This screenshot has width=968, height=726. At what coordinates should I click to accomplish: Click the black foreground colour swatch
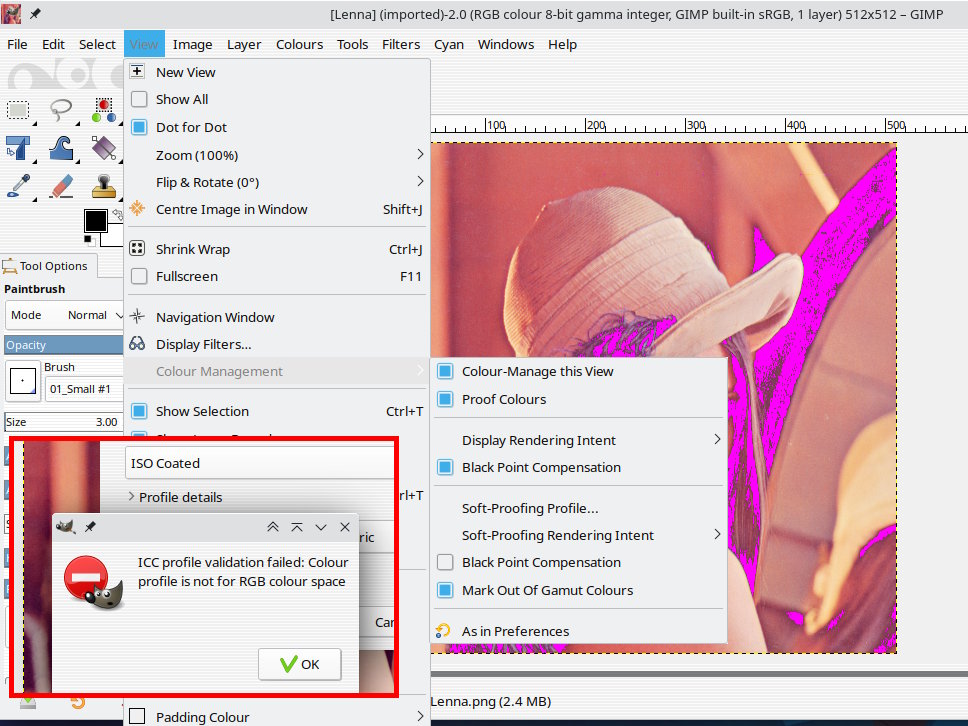pos(96,221)
